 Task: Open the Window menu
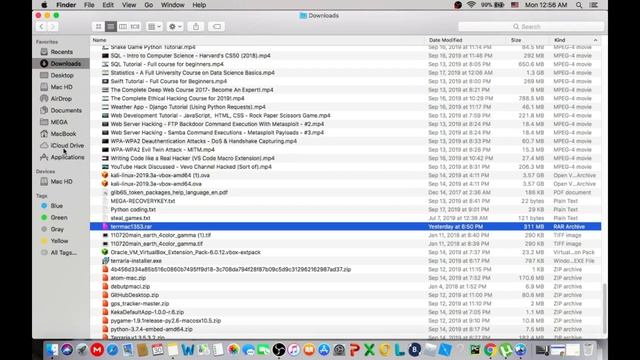point(172,5)
